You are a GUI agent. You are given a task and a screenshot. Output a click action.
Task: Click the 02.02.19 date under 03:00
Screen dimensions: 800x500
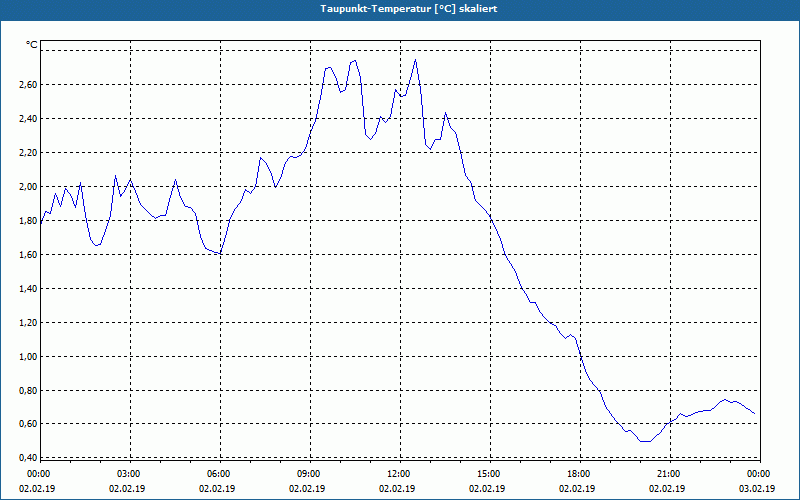point(127,489)
